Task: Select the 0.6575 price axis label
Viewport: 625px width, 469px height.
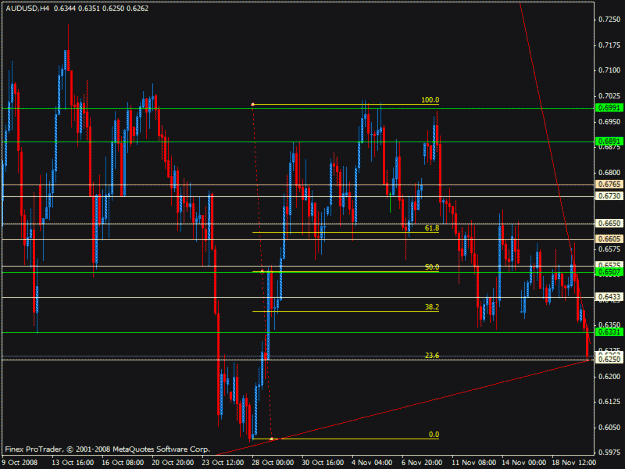Action: 609,249
